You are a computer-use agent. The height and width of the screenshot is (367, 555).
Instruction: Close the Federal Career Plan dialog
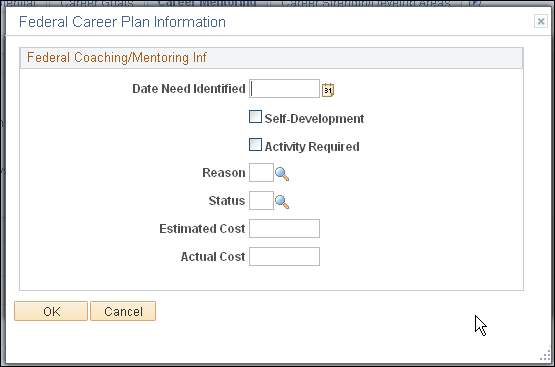tap(540, 22)
